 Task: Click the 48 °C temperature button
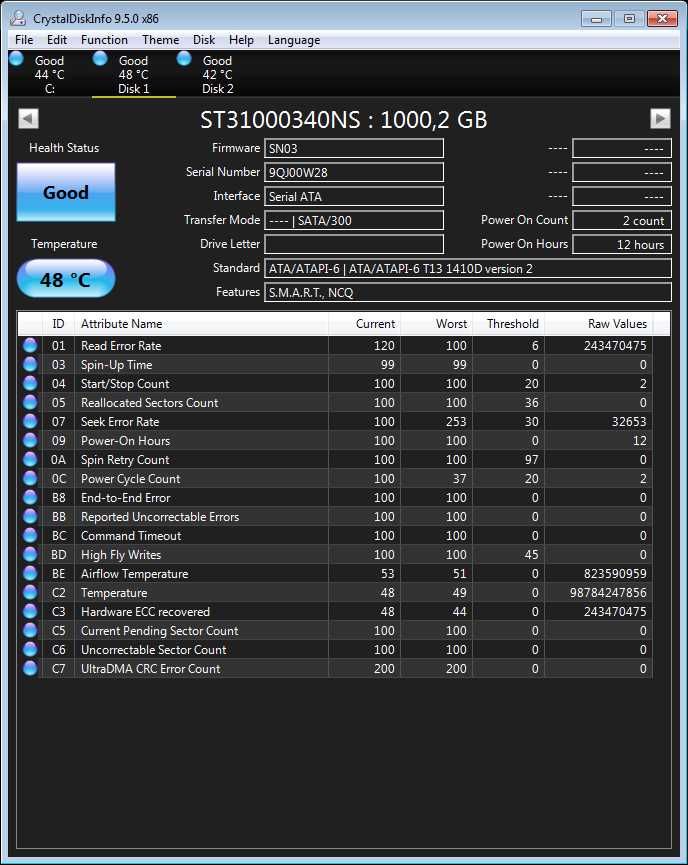(x=66, y=279)
